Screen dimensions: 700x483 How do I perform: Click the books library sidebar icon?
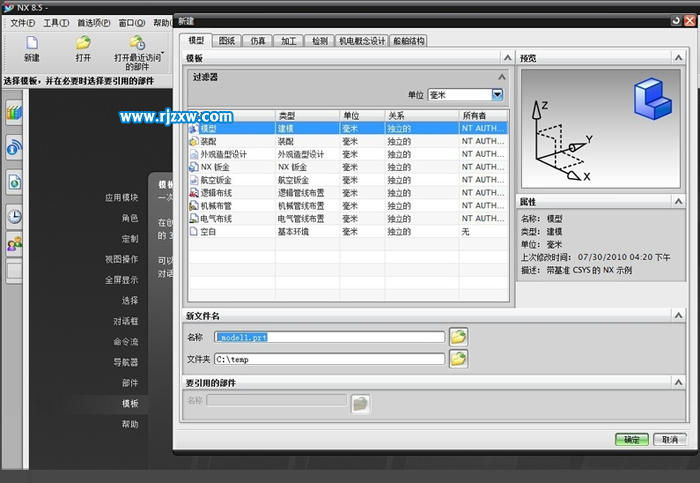(14, 112)
